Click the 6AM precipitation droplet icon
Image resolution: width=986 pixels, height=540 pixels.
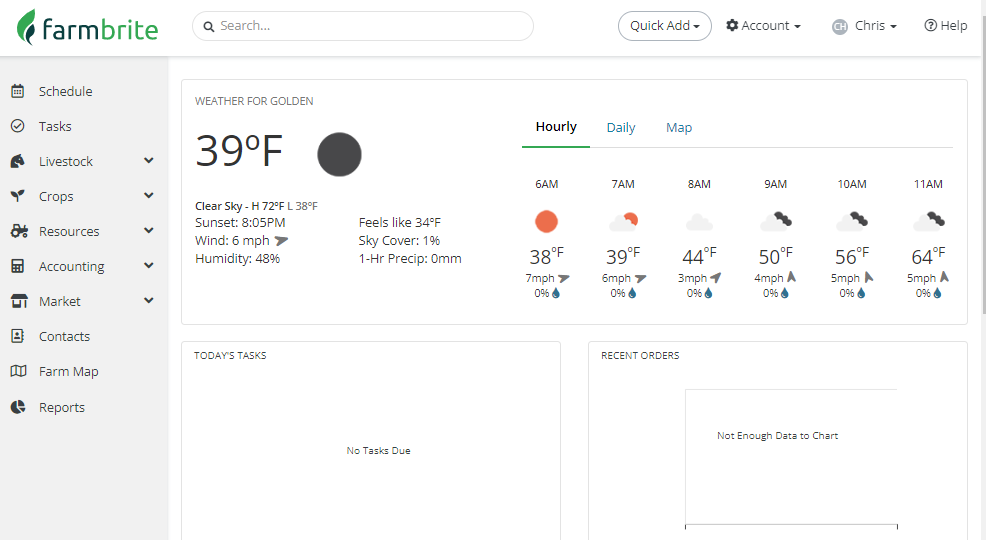click(x=556, y=293)
